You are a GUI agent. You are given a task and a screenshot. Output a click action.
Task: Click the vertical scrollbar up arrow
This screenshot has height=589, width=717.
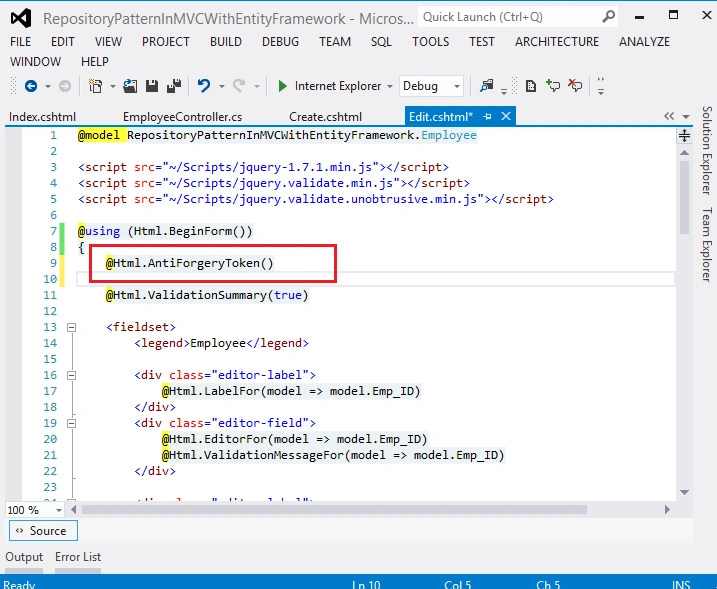(x=684, y=153)
